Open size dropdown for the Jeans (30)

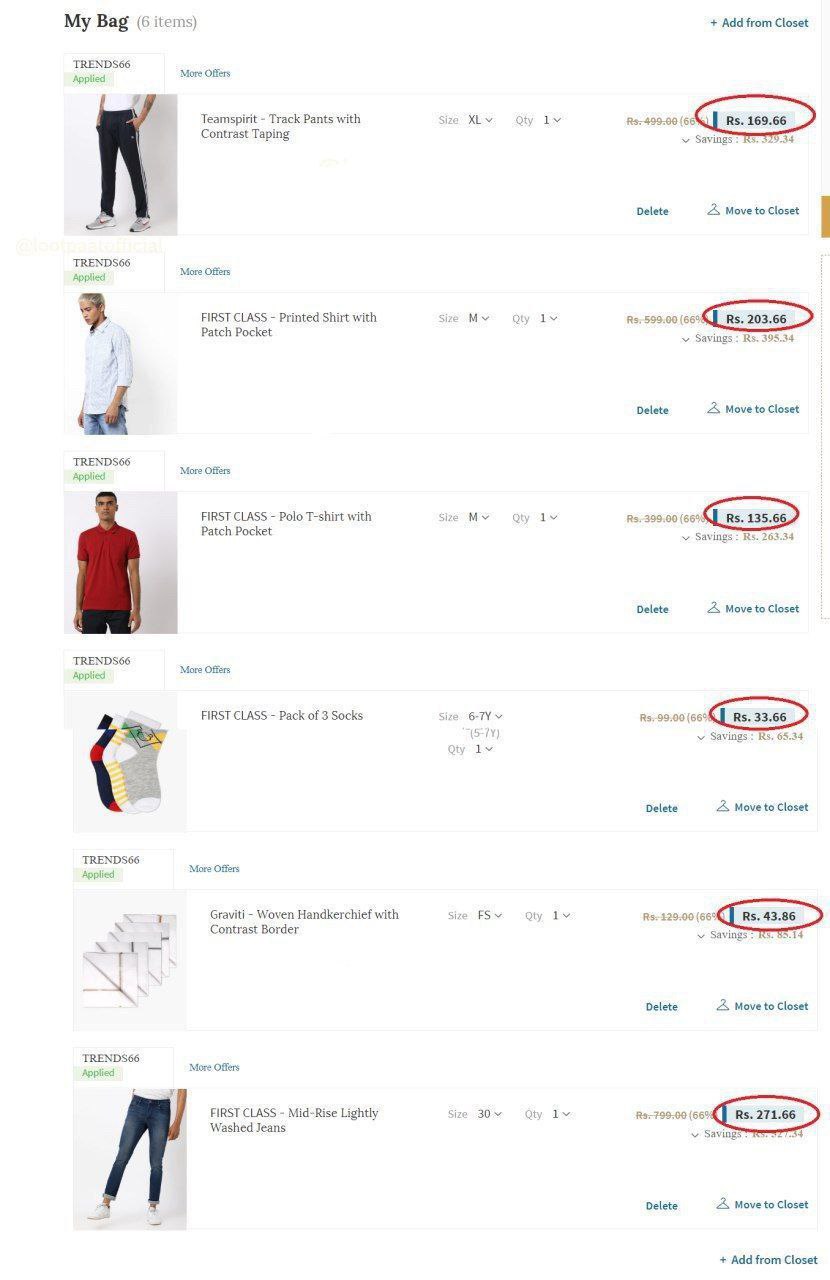pyautogui.click(x=490, y=1113)
